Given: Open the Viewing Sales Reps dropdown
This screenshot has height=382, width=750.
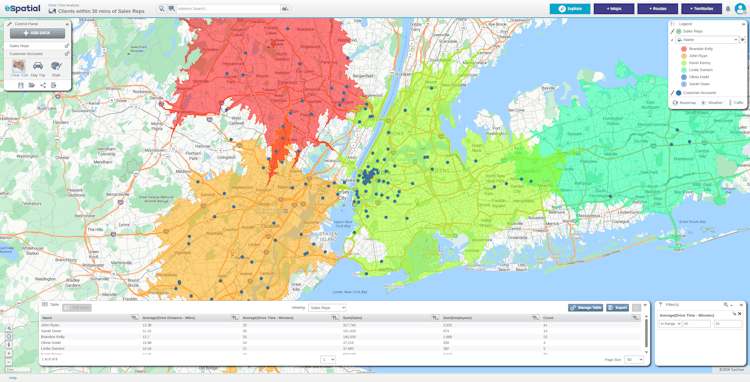Looking at the screenshot, I should point(327,308).
